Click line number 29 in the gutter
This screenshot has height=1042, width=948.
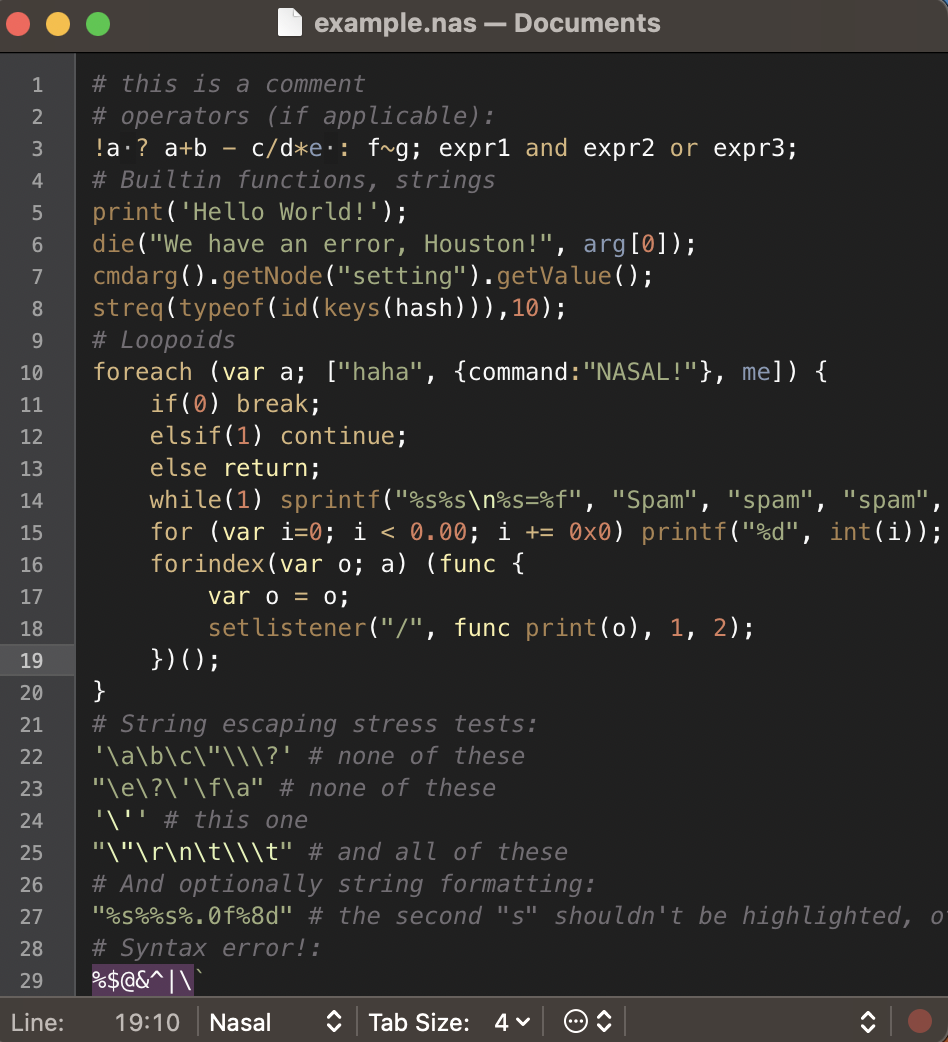(x=31, y=981)
